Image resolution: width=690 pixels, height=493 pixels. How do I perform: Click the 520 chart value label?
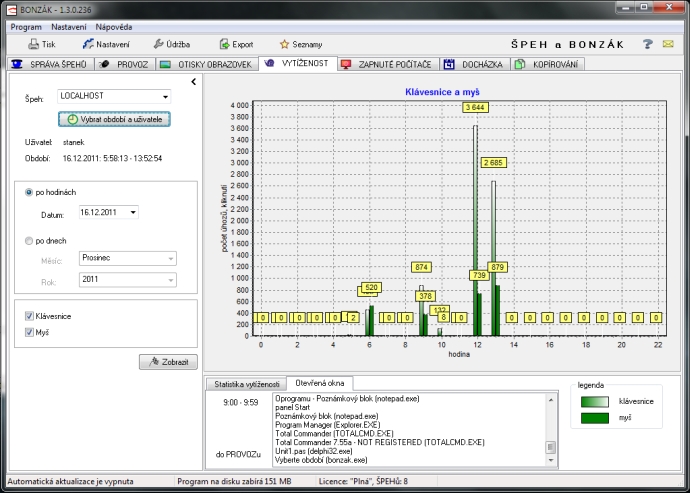point(371,287)
